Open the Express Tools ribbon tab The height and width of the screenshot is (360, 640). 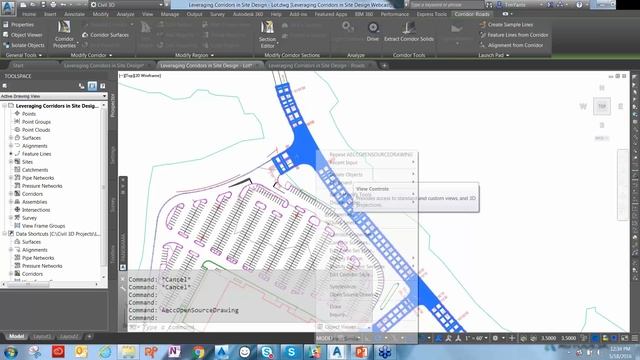431,14
